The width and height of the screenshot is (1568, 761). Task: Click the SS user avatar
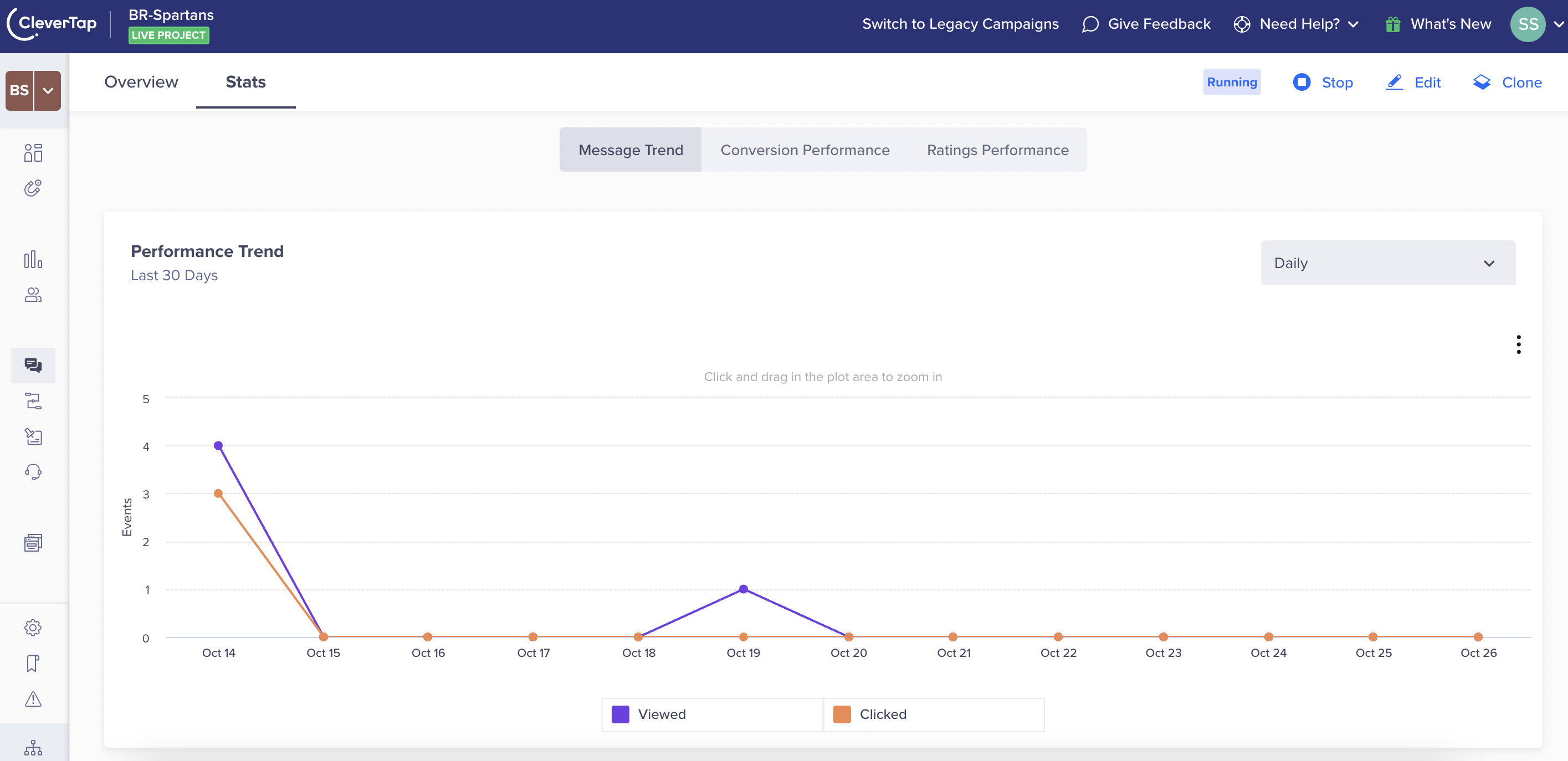click(1527, 24)
